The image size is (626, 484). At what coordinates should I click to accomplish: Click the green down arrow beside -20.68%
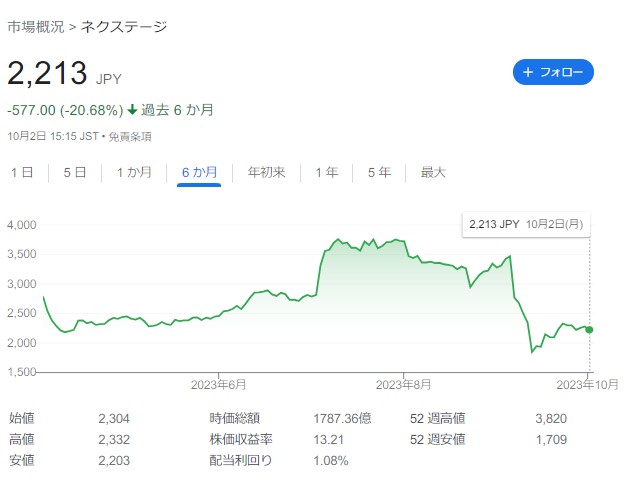pos(132,109)
